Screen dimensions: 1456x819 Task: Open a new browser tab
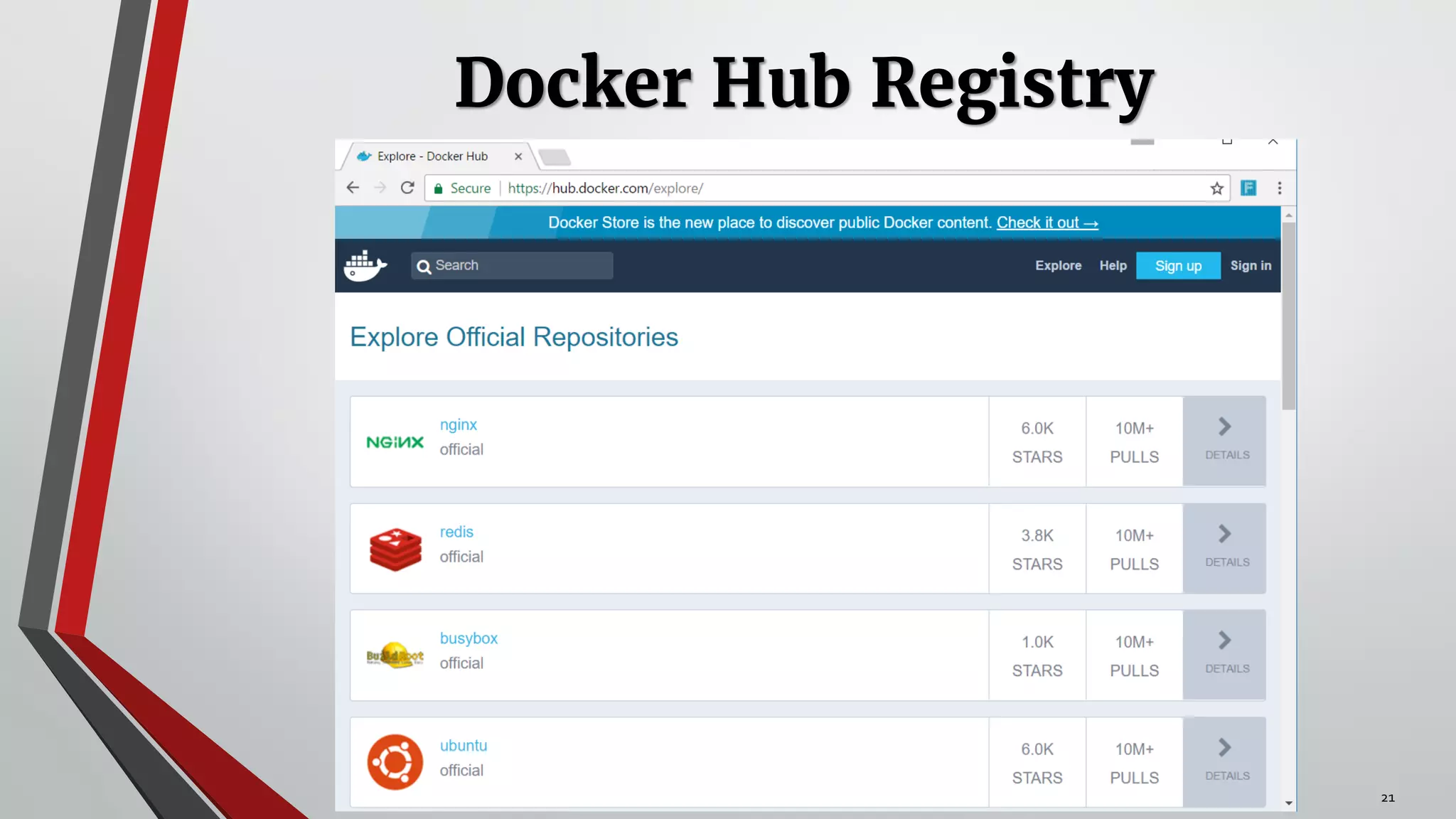pyautogui.click(x=555, y=157)
